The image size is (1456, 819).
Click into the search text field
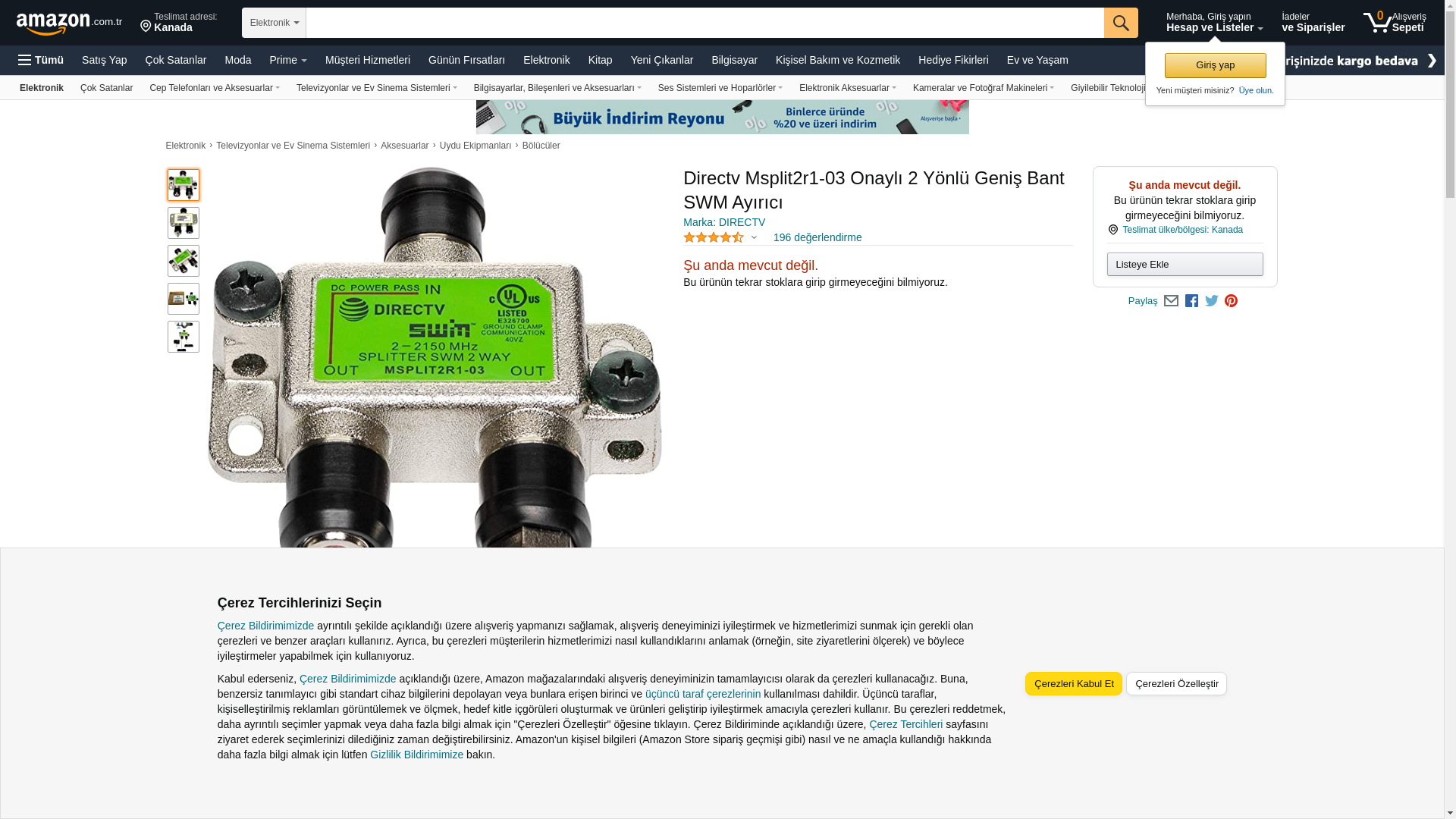(x=704, y=23)
